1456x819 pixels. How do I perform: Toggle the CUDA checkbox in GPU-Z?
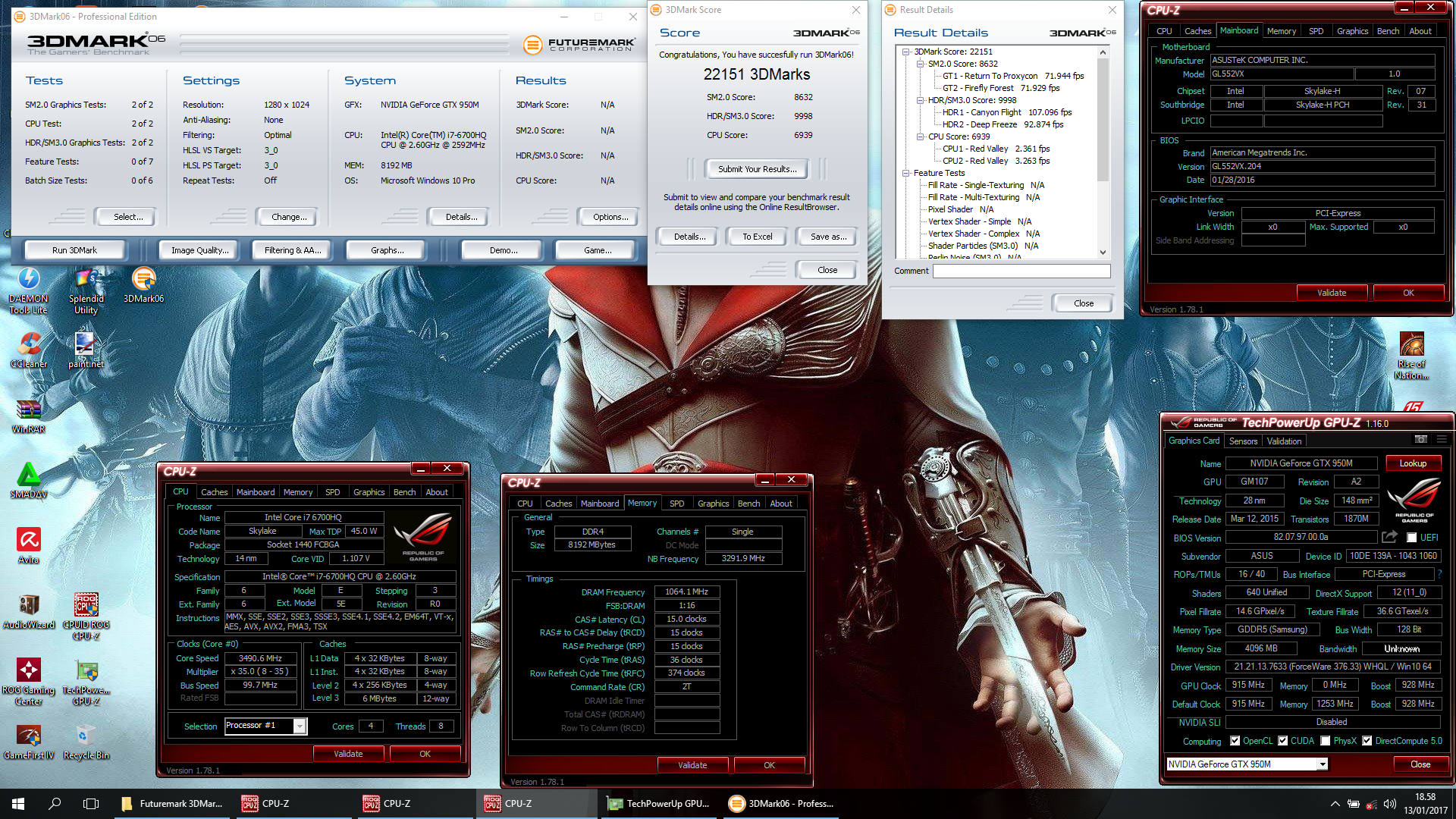(1283, 741)
